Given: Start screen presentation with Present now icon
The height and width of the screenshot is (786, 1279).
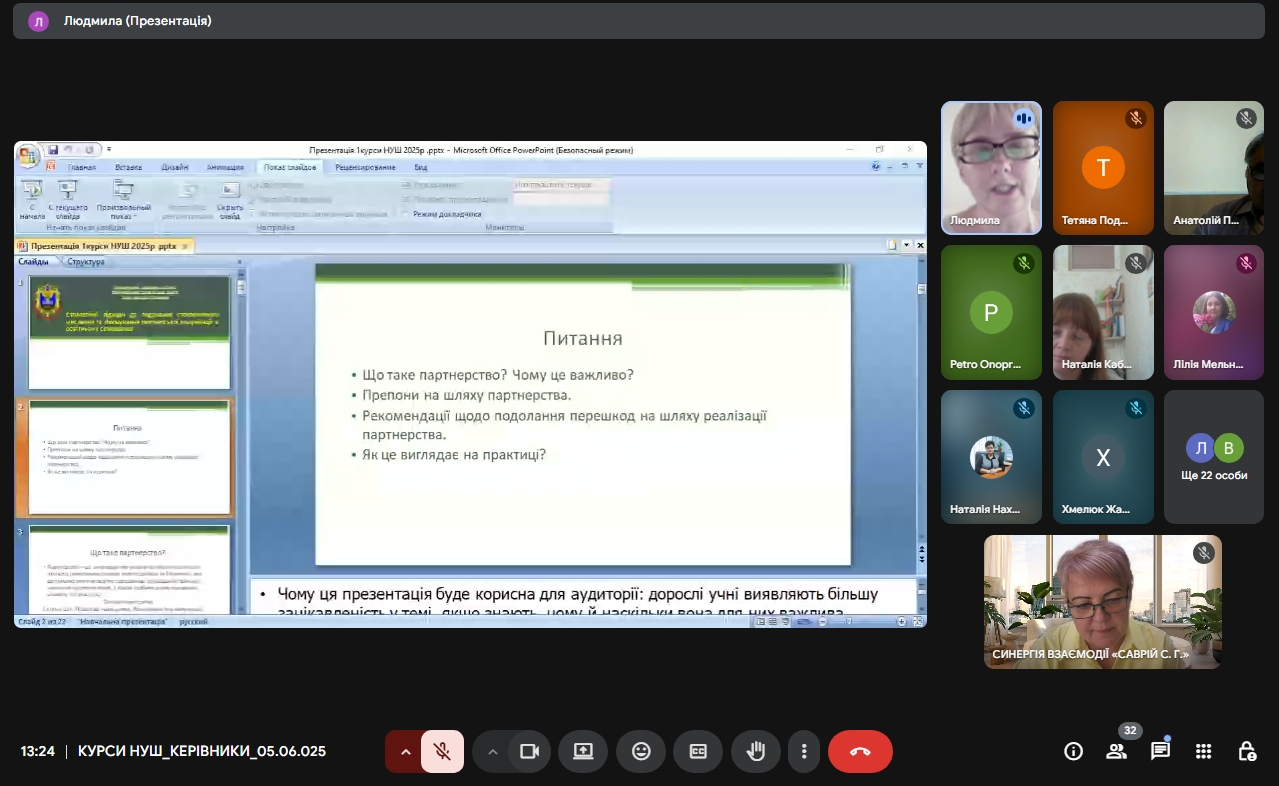Looking at the screenshot, I should point(583,751).
